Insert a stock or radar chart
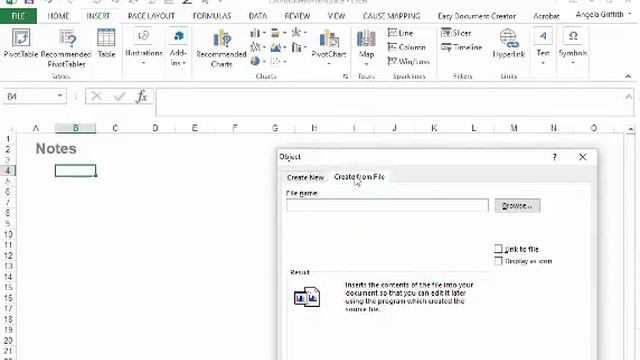The width and height of the screenshot is (640, 360). pos(299,33)
